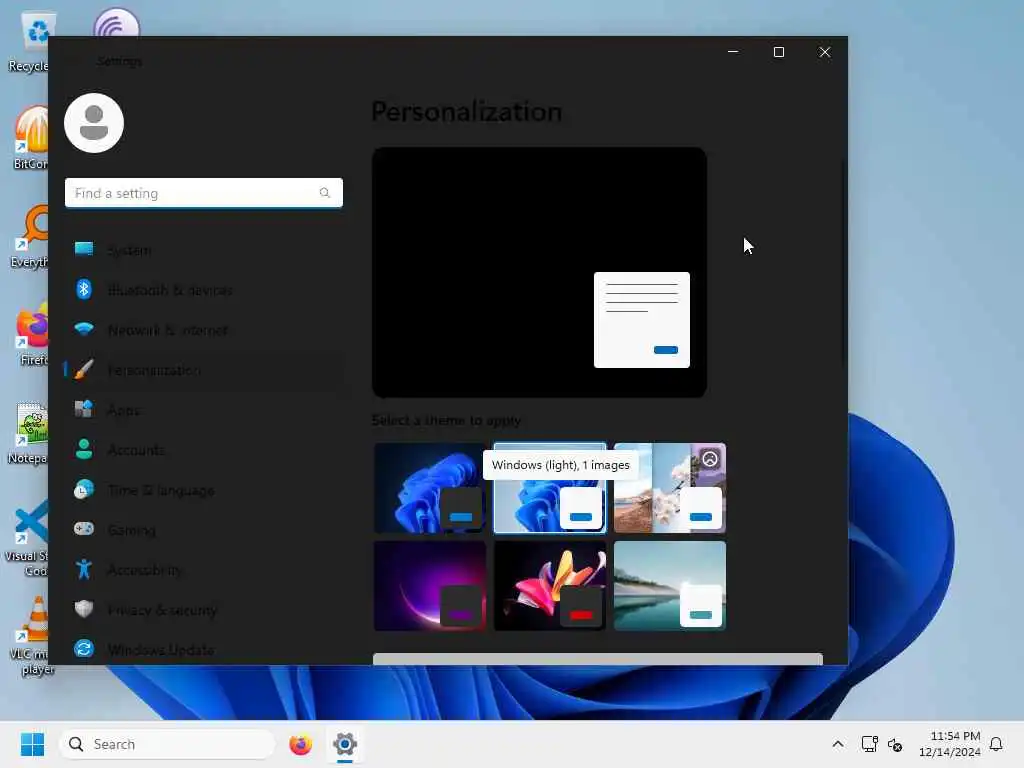Click the large theme preview image
The height and width of the screenshot is (768, 1024).
(x=539, y=272)
